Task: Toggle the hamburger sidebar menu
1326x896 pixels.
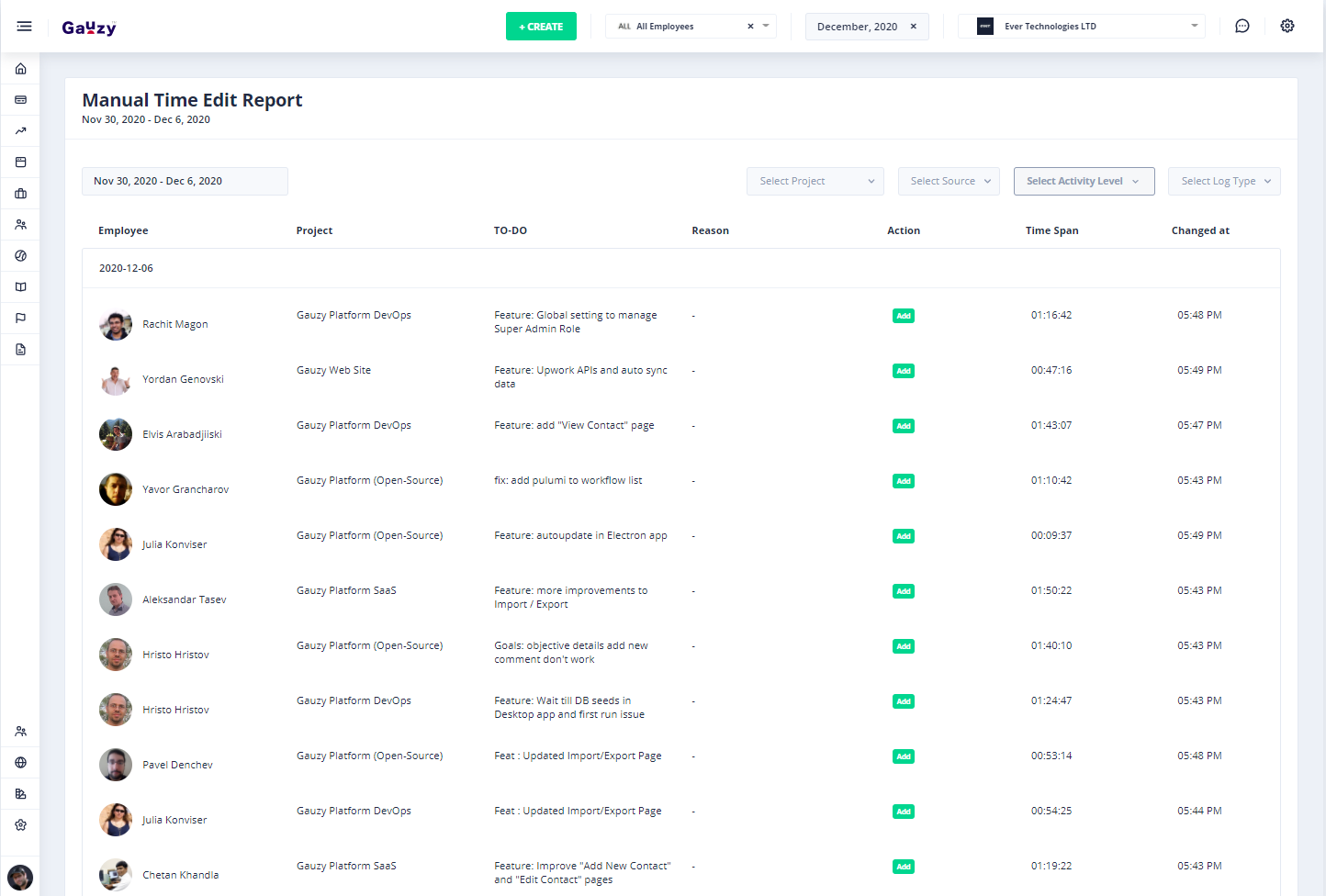Action: (x=24, y=27)
